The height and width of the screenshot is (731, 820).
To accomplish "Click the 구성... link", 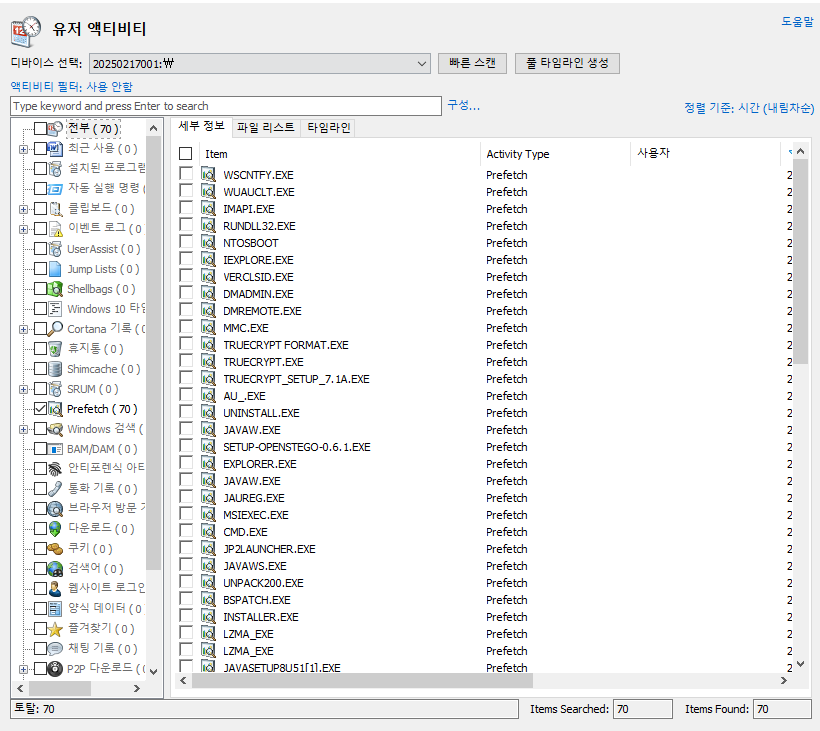I will (x=463, y=105).
